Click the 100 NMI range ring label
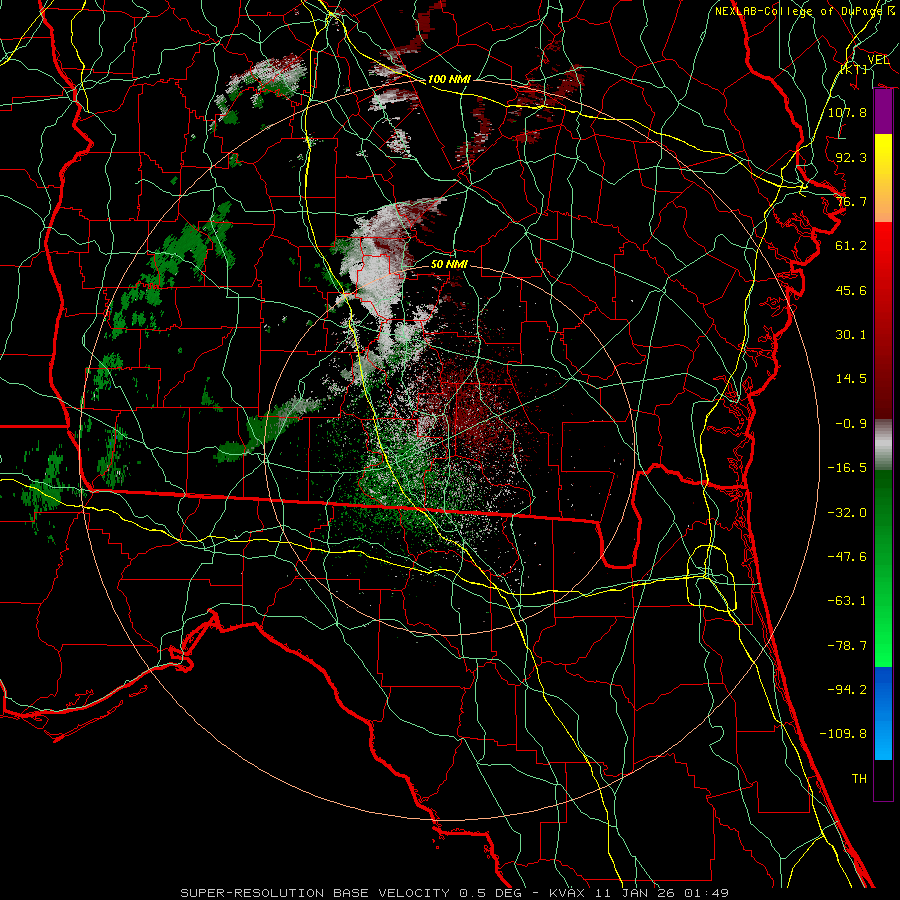900x900 pixels. [449, 79]
